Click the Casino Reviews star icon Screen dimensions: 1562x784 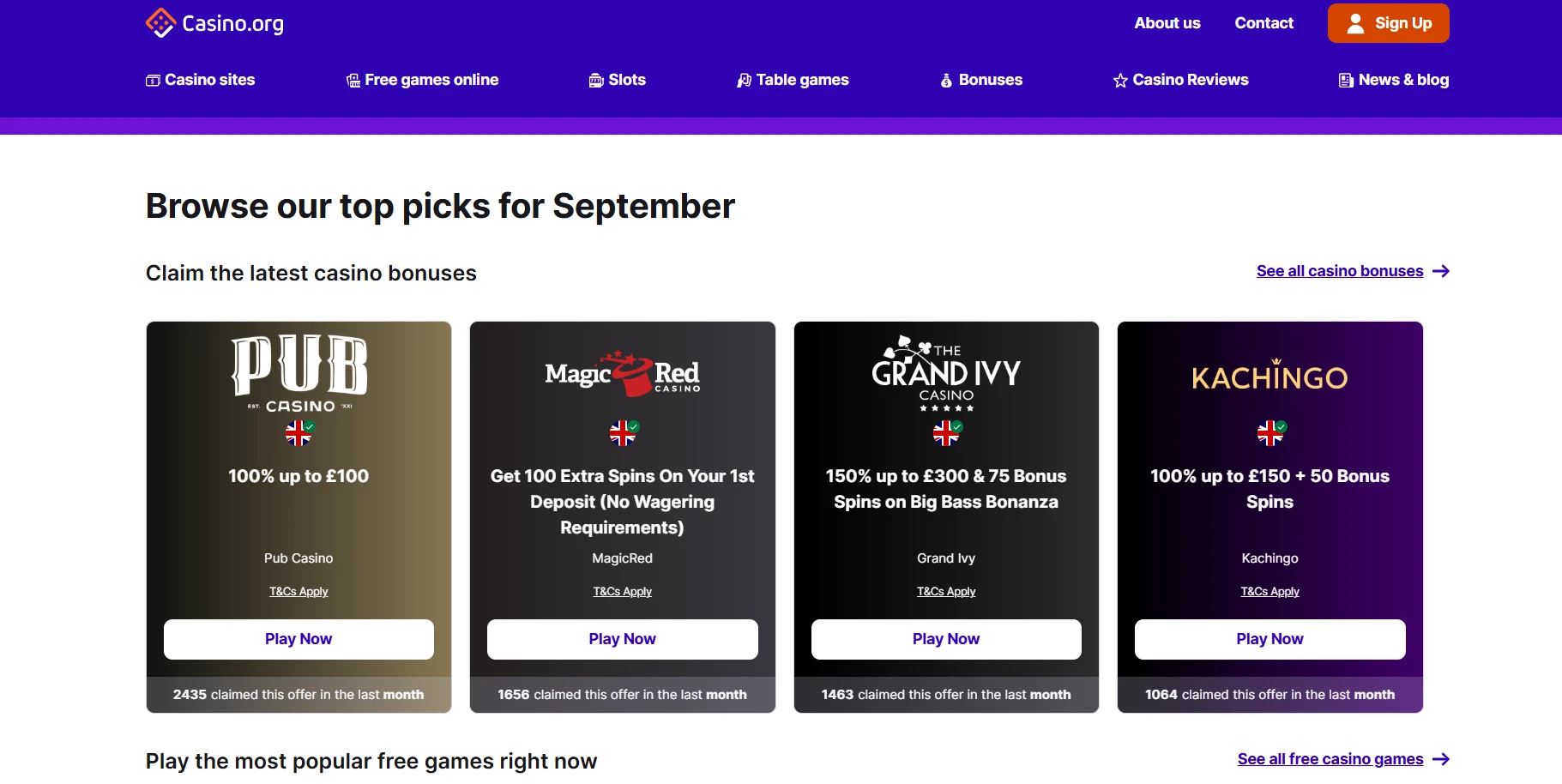pos(1120,81)
